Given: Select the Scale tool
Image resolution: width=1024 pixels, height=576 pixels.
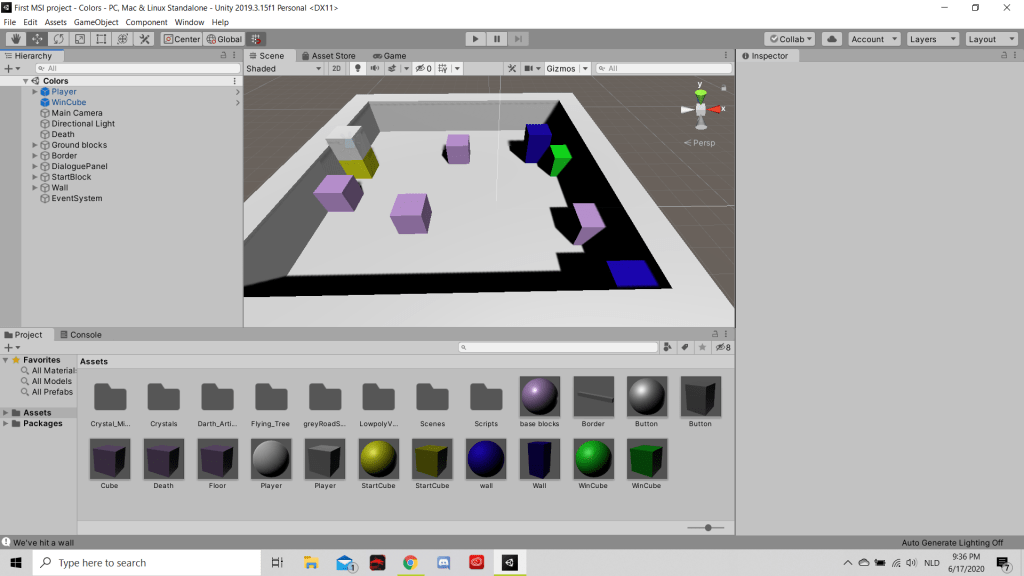Looking at the screenshot, I should pyautogui.click(x=80, y=39).
